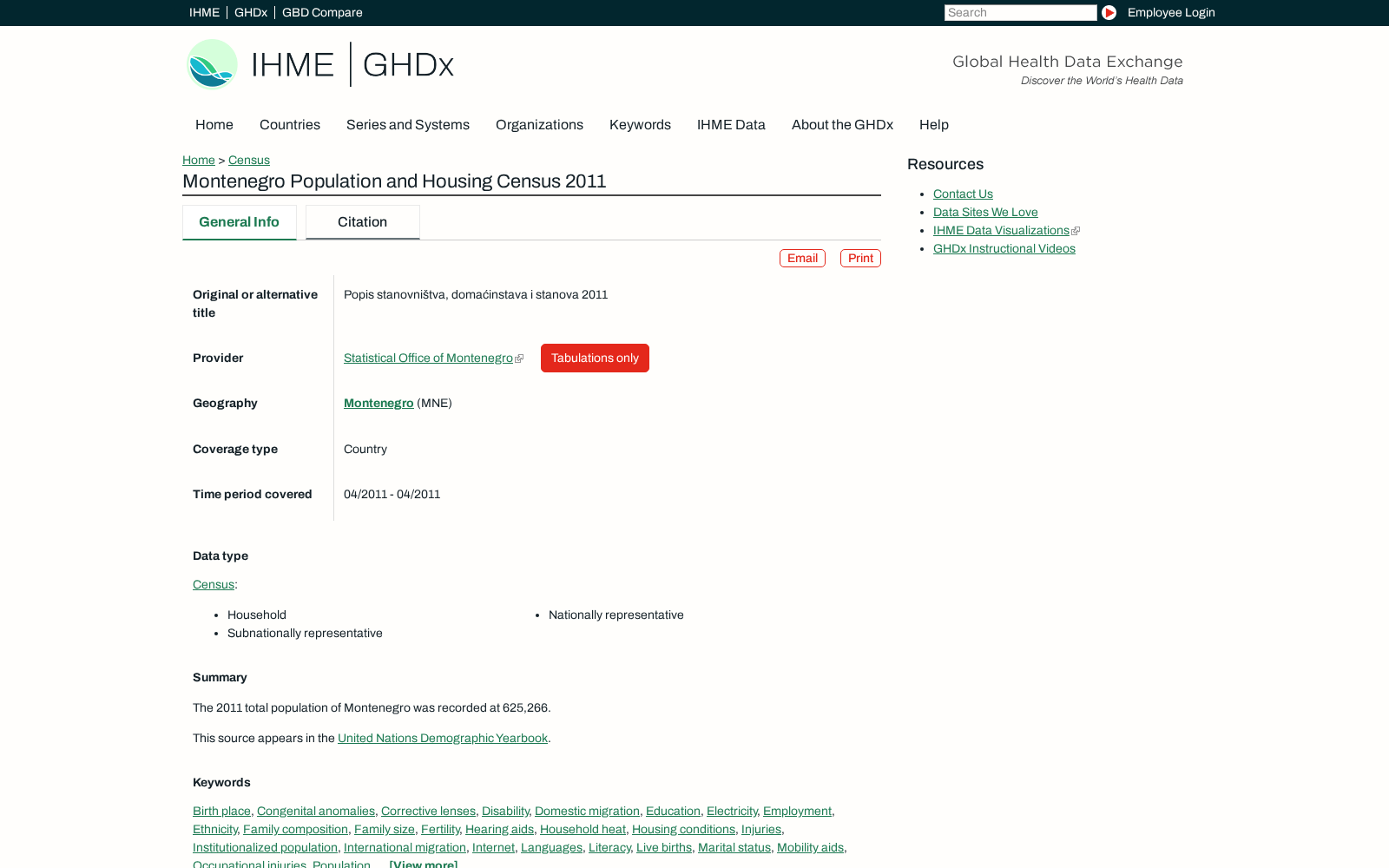
Task: Open Data Sites We Love link
Action: [985, 212]
